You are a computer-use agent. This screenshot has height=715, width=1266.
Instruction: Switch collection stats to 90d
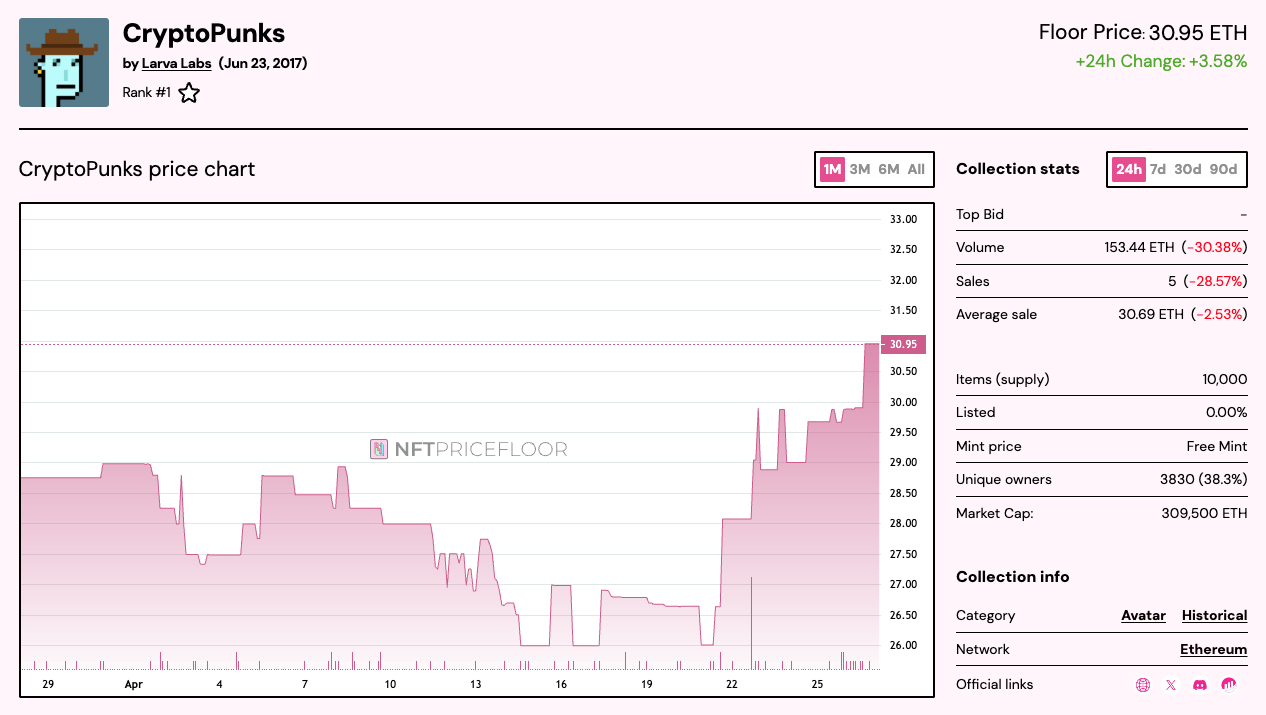(1223, 169)
